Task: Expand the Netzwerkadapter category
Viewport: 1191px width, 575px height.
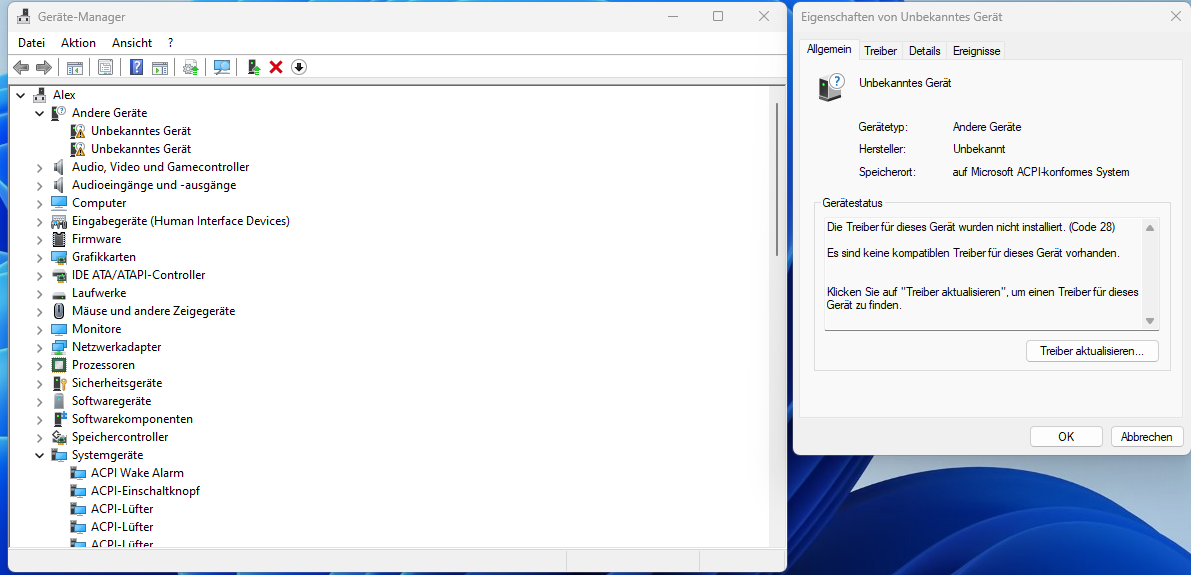Action: 39,347
